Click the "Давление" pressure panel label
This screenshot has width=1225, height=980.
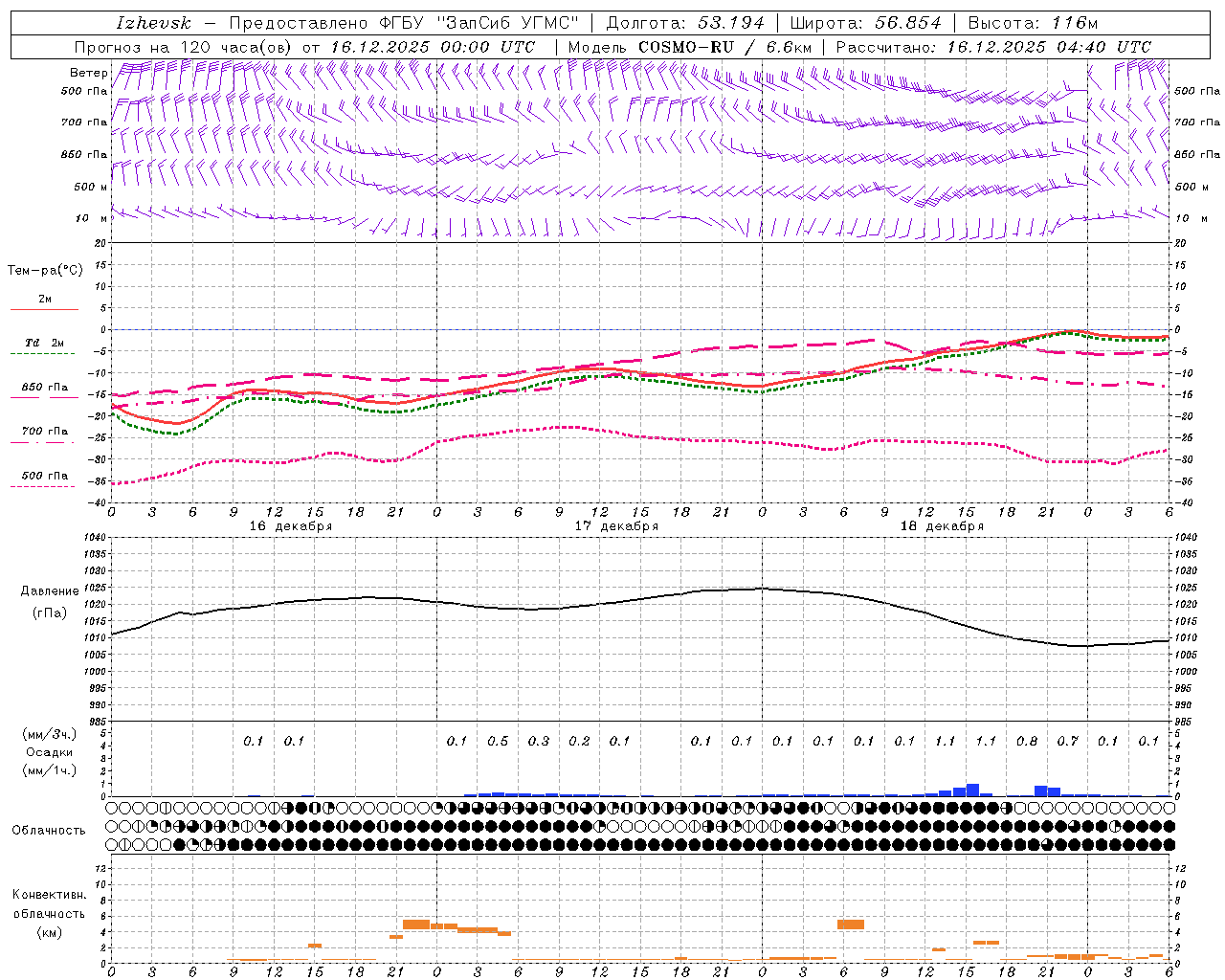pyautogui.click(x=50, y=591)
